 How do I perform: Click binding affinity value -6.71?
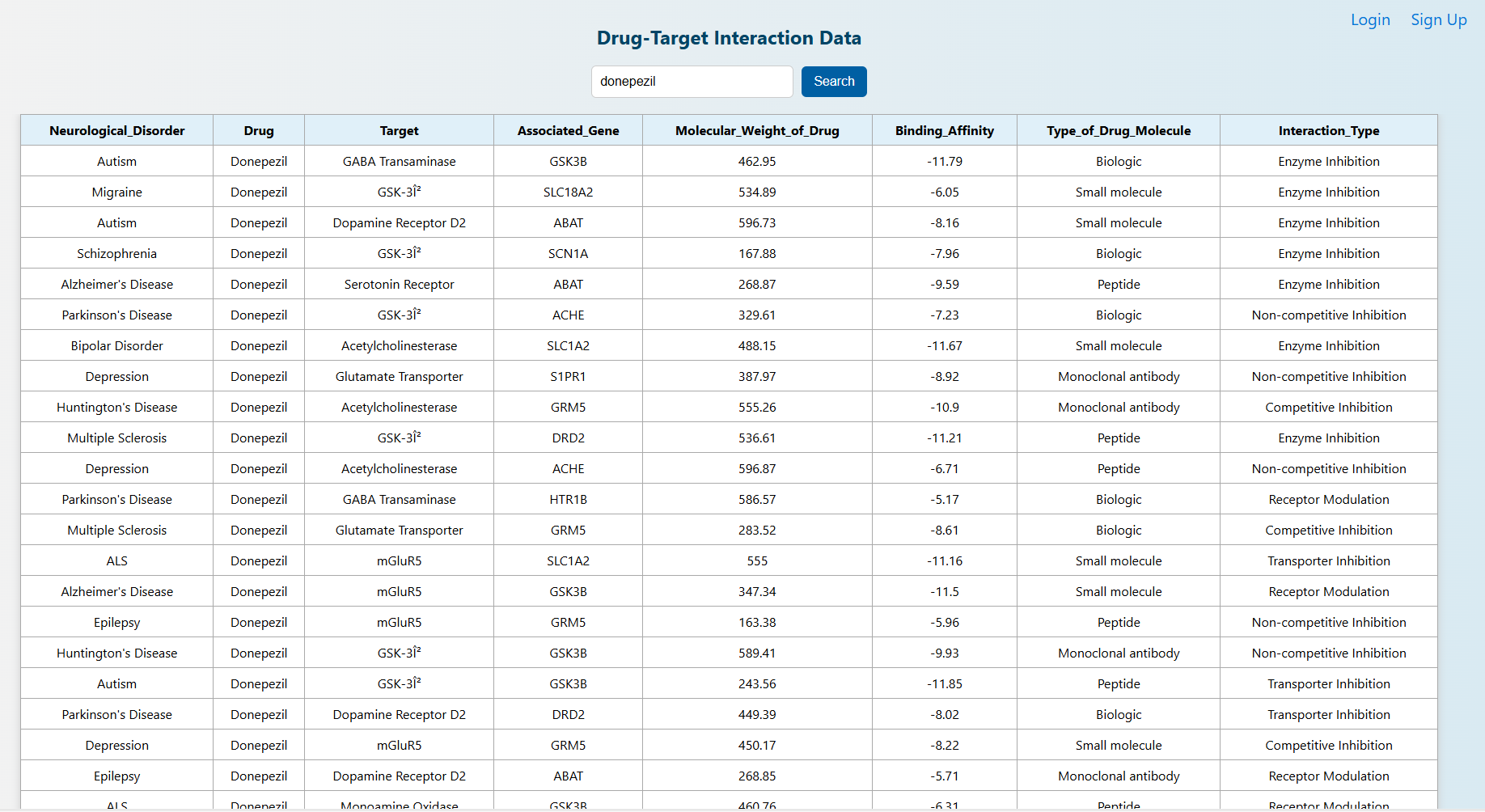pos(945,468)
